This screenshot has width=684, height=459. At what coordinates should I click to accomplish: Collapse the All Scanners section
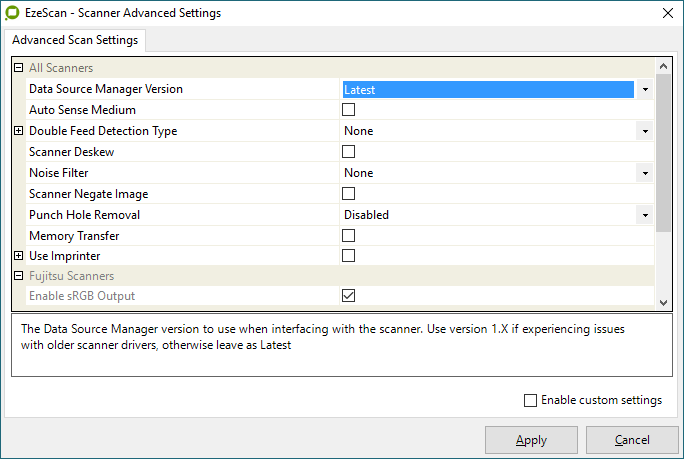19,68
